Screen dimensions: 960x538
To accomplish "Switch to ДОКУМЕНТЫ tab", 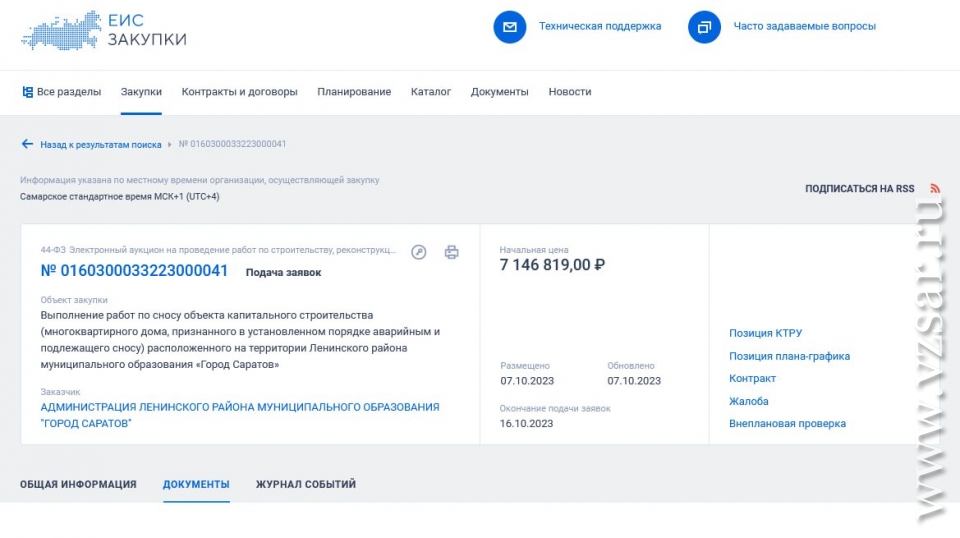I will (196, 484).
